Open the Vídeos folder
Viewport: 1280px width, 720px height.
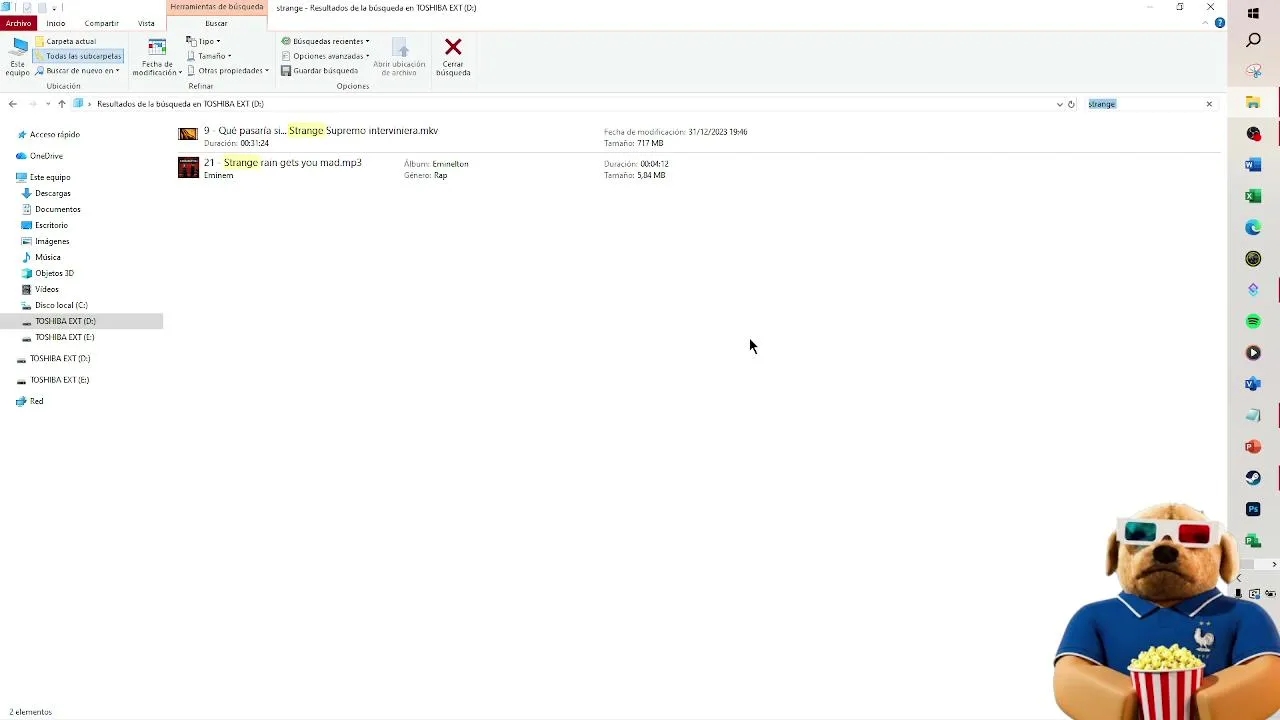(47, 289)
